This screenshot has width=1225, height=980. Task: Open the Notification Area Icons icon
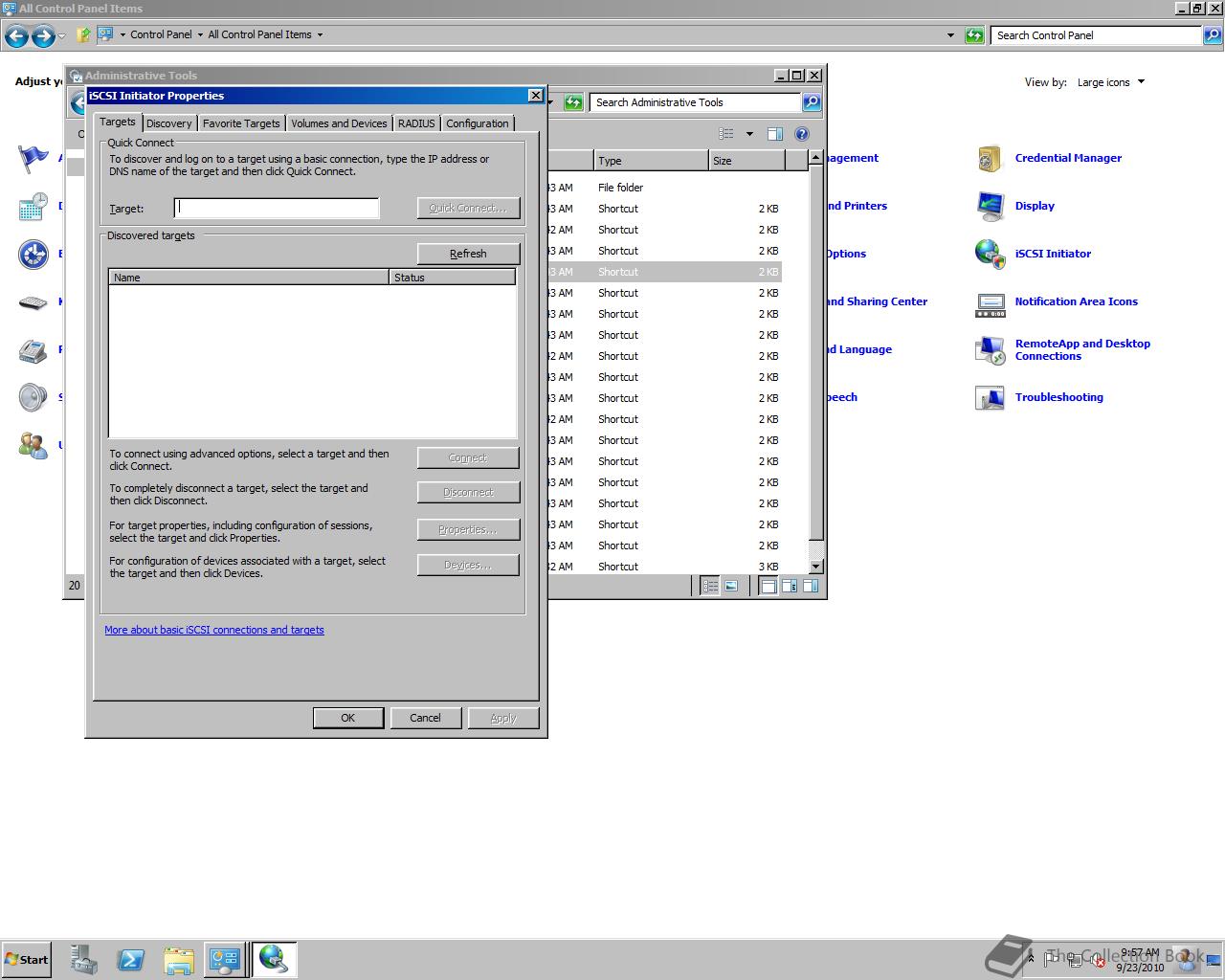[x=990, y=302]
